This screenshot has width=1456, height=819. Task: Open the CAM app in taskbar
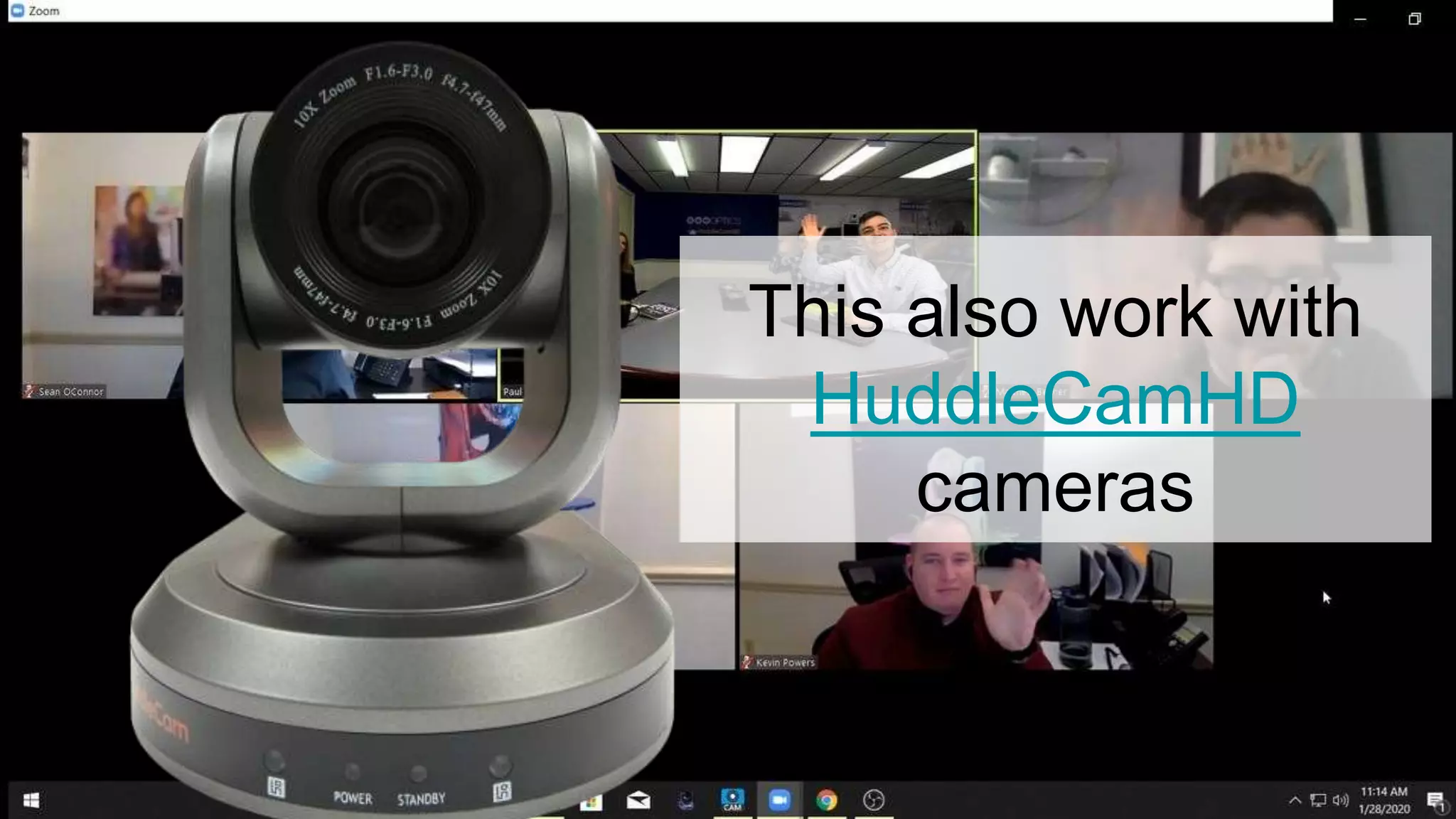[x=732, y=801]
